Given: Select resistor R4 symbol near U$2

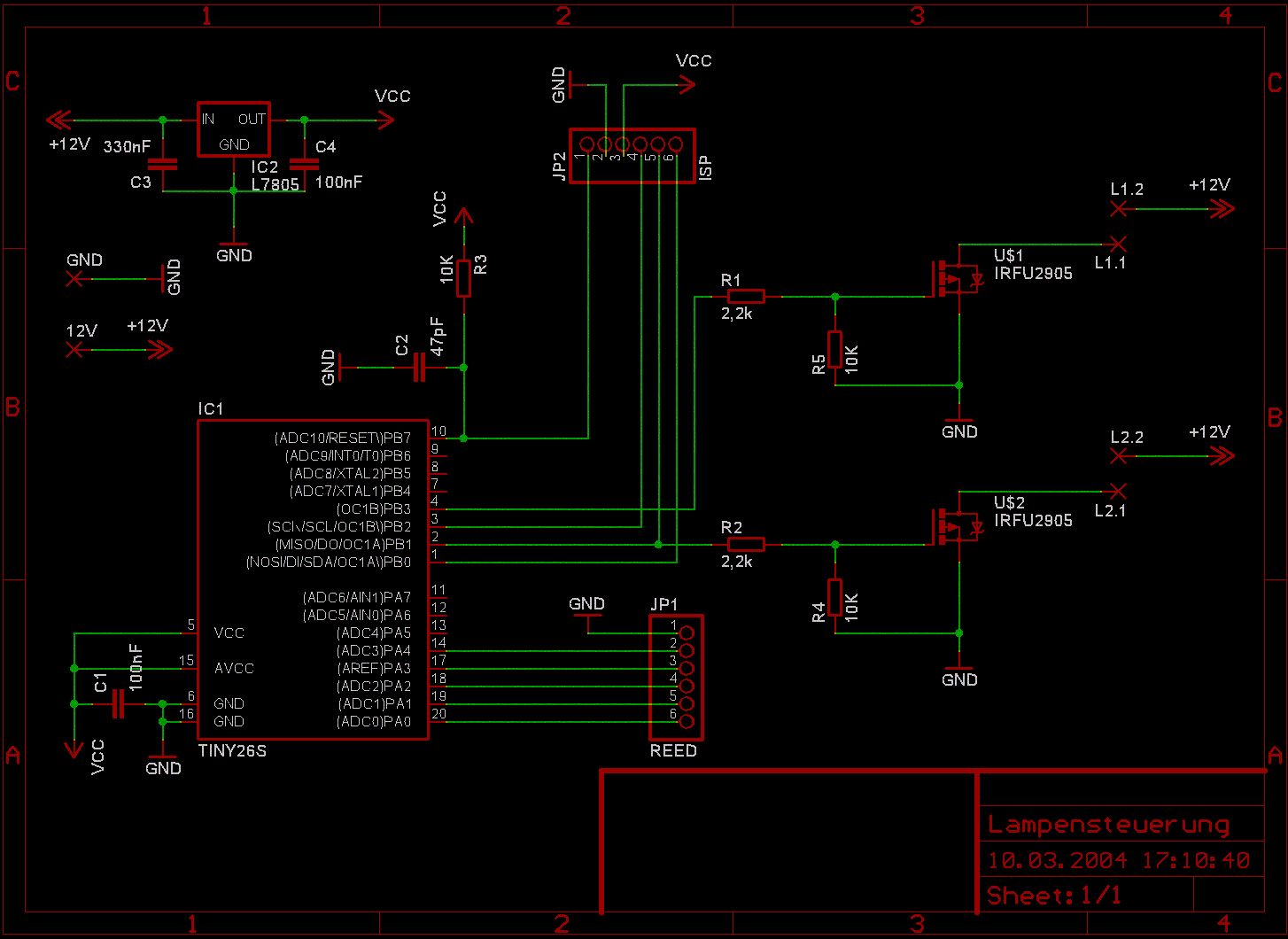Looking at the screenshot, I should (x=834, y=598).
